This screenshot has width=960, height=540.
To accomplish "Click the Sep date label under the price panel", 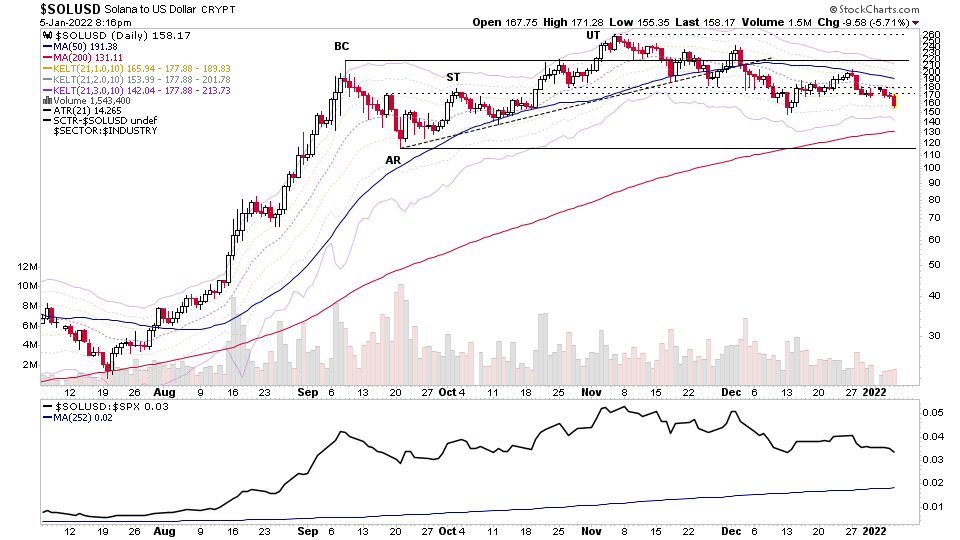I will click(308, 392).
